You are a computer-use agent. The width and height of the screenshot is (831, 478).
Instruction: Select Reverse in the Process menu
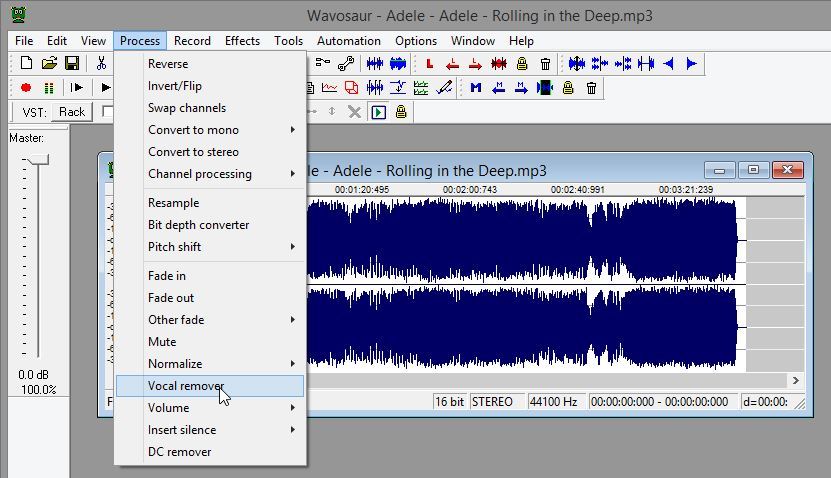click(210, 64)
